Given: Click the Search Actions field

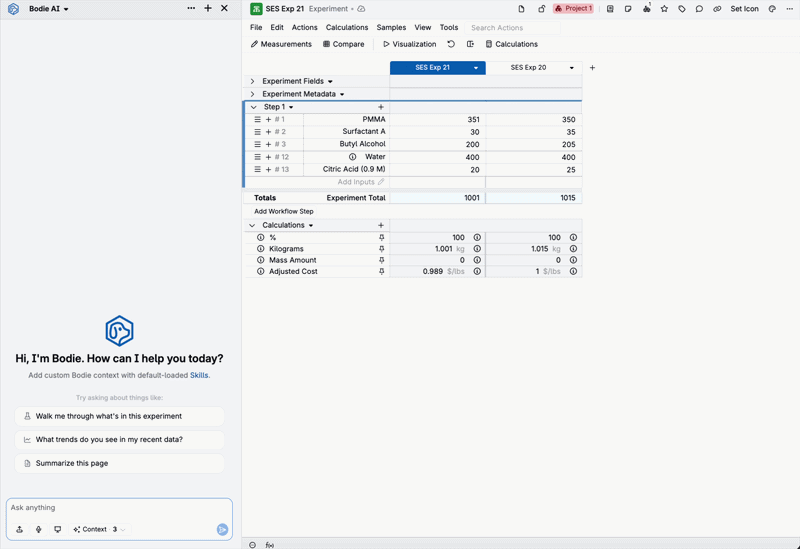Looking at the screenshot, I should pyautogui.click(x=512, y=28).
